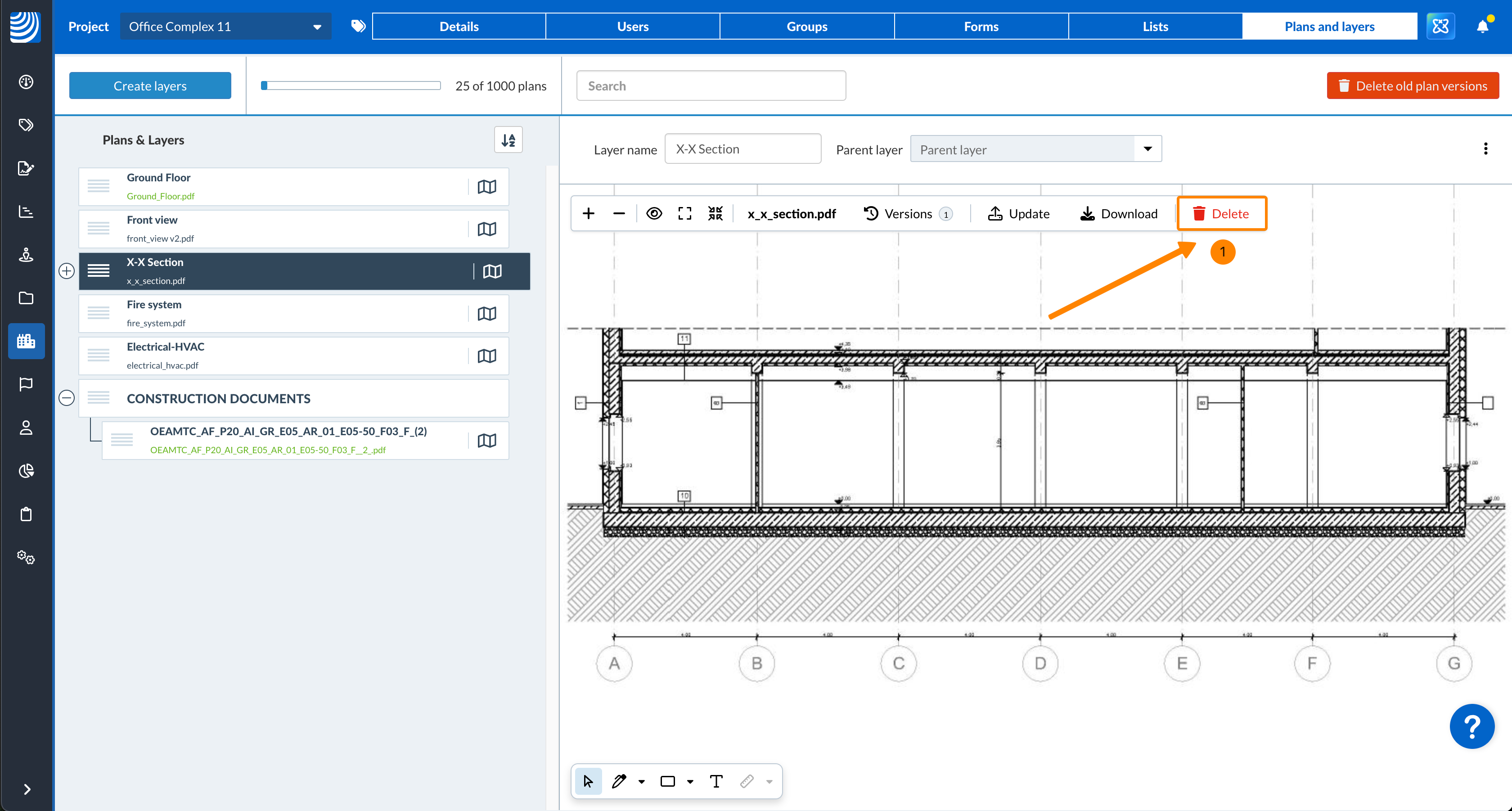Toggle plan visibility with the eye icon
1512x811 pixels.
click(654, 214)
